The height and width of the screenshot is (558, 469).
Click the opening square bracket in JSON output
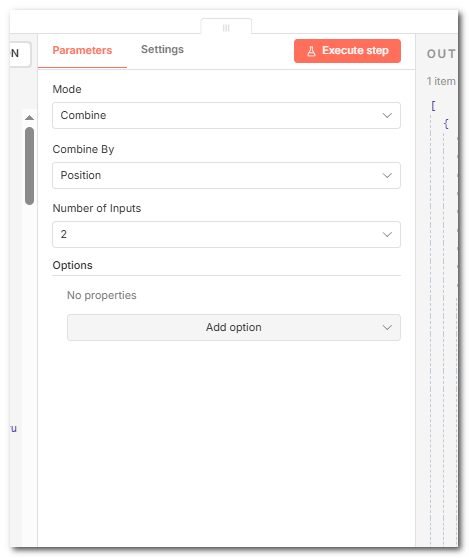pyautogui.click(x=433, y=106)
